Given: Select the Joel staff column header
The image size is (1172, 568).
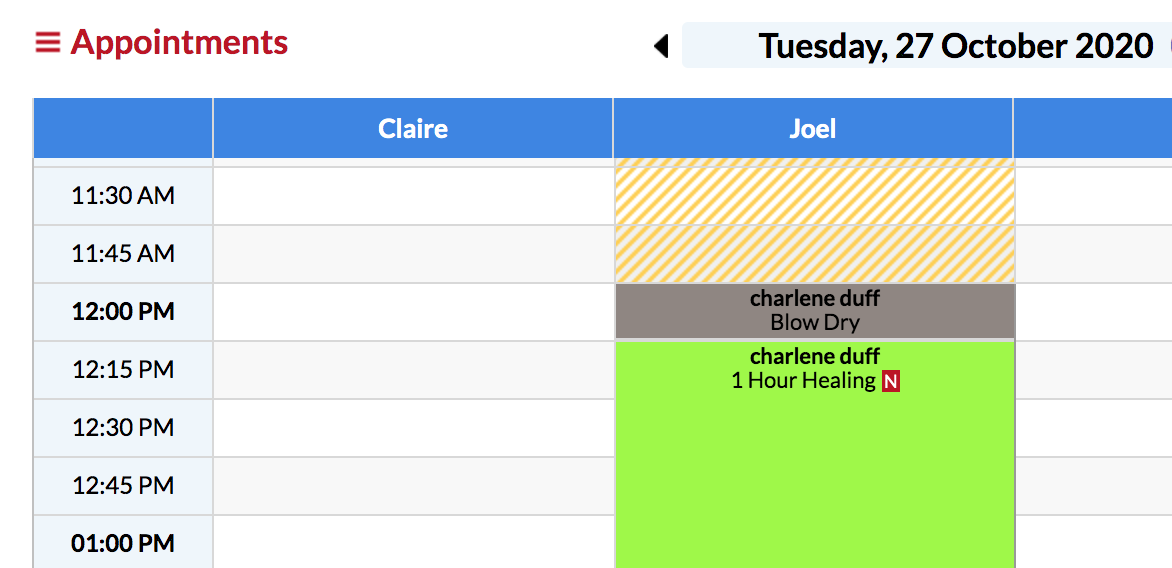Looking at the screenshot, I should (x=812, y=128).
